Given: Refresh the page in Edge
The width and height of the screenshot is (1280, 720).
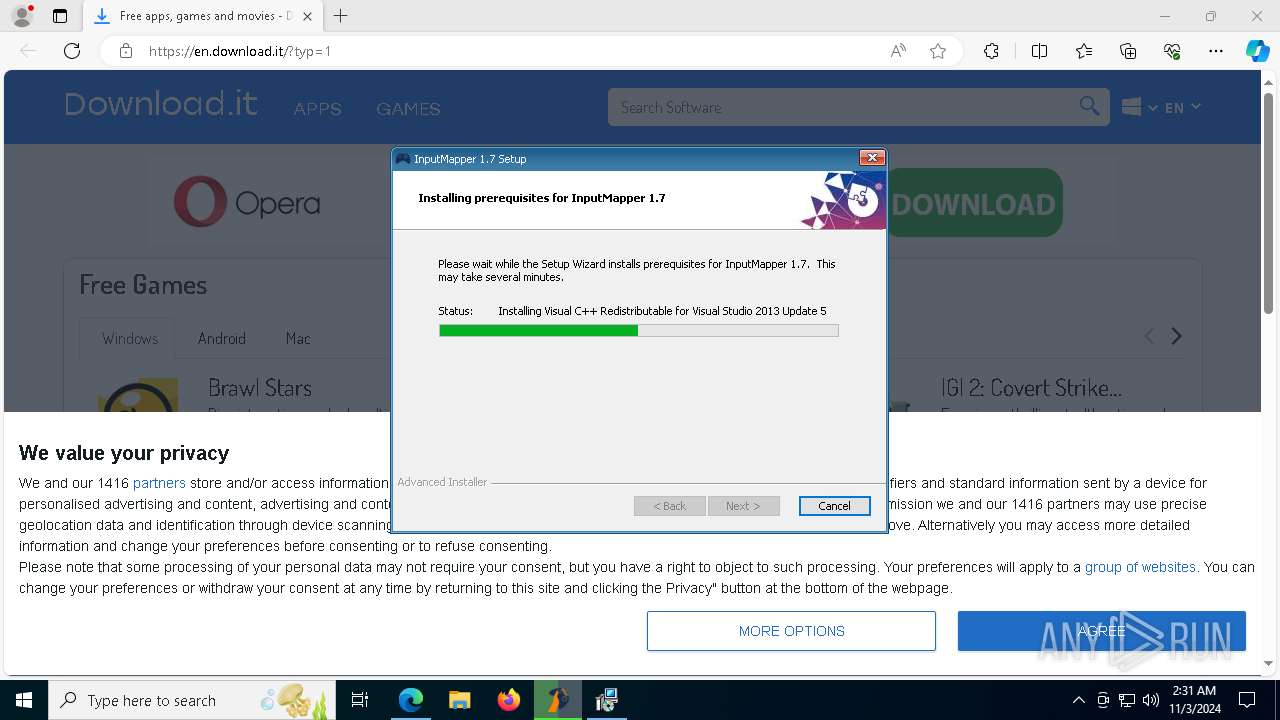Looking at the screenshot, I should tap(72, 51).
